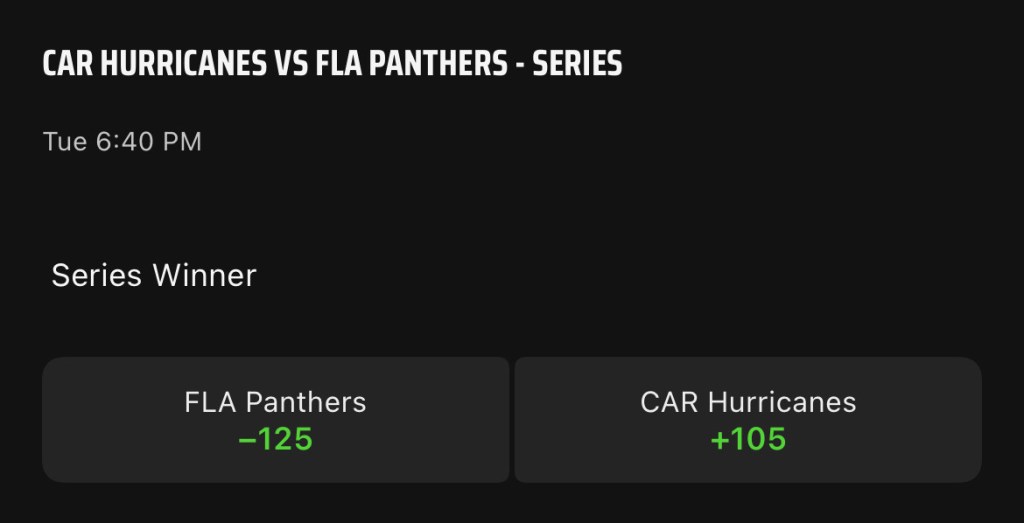The image size is (1024, 523).
Task: Click the green plus-105 moneyline price
Action: click(748, 439)
